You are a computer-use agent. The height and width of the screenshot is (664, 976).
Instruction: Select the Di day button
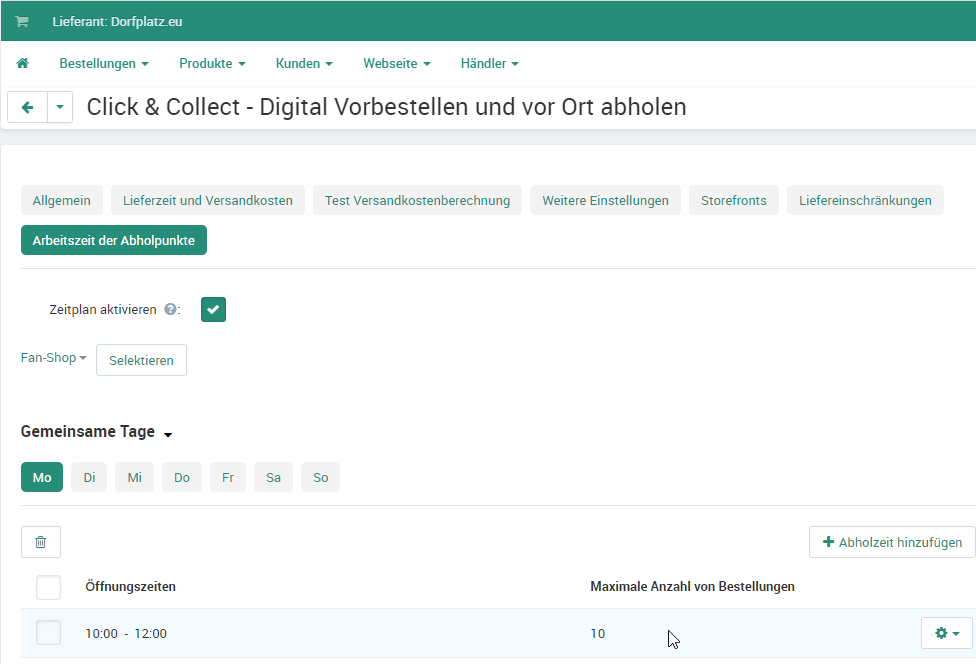pyautogui.click(x=89, y=477)
